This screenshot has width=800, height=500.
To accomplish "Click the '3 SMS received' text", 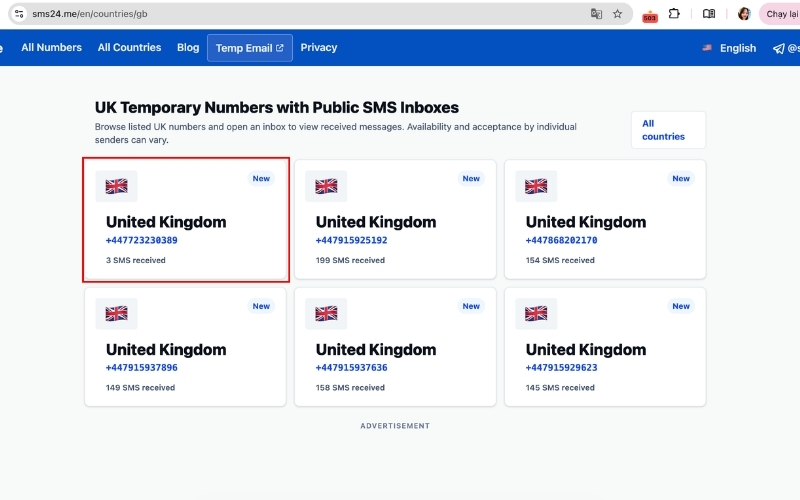I will pyautogui.click(x=136, y=260).
